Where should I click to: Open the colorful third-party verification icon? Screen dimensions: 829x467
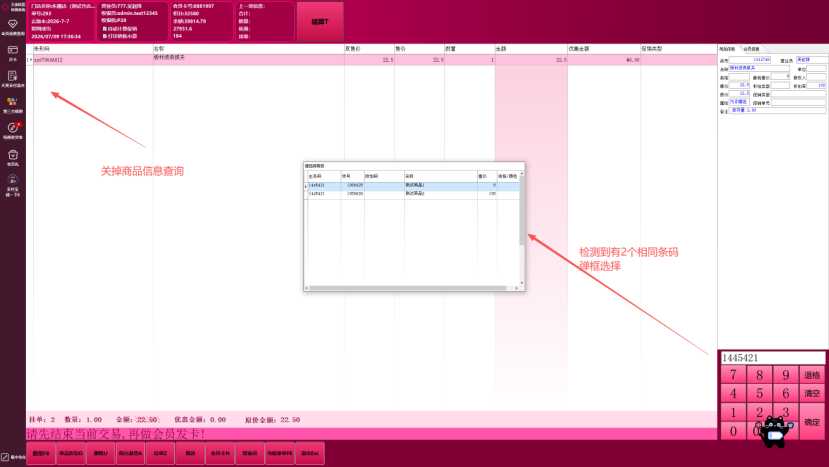13,102
